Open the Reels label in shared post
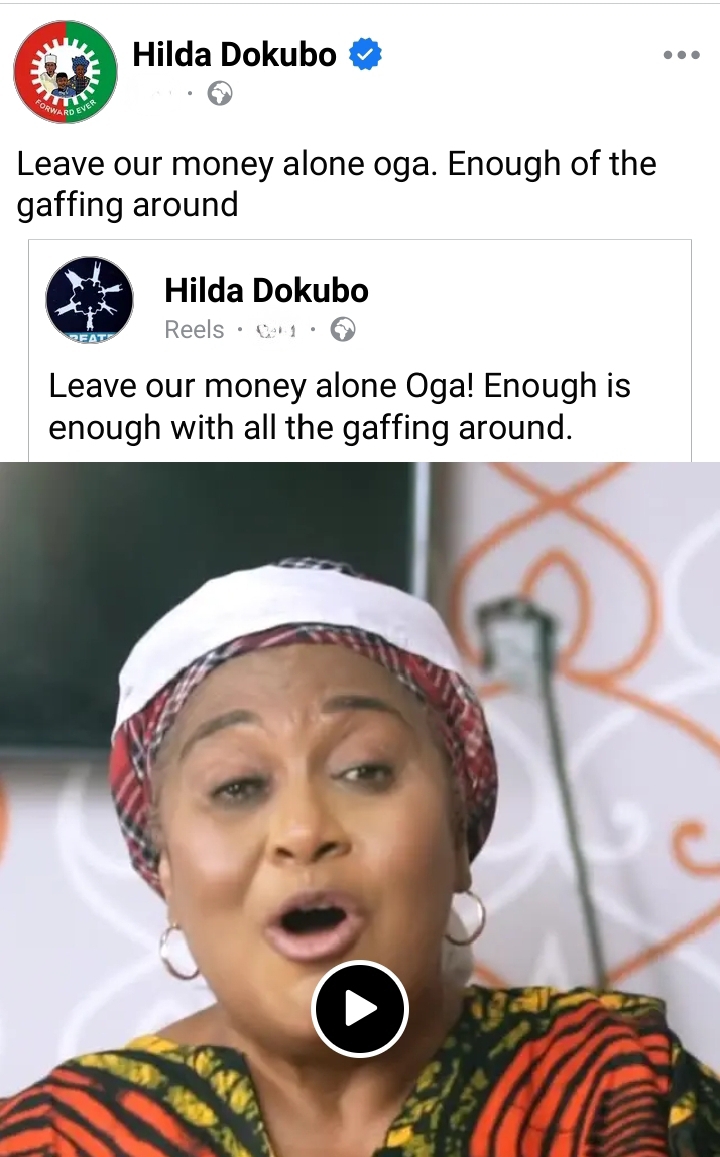The width and height of the screenshot is (720, 1157). pyautogui.click(x=194, y=329)
